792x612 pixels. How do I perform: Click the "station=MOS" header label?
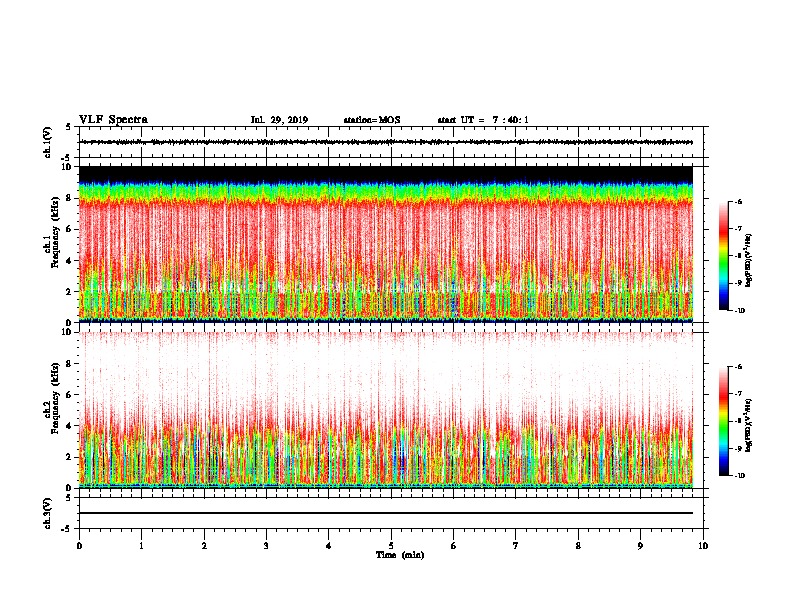point(372,120)
